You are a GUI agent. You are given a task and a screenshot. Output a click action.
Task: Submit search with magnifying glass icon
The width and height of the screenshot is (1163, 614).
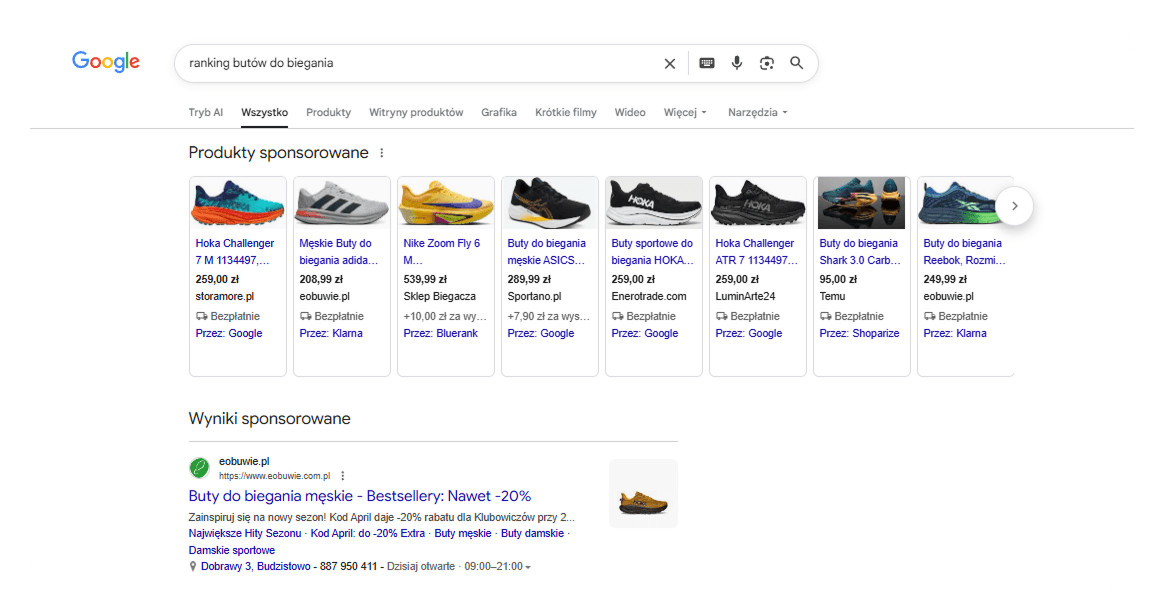(x=797, y=63)
